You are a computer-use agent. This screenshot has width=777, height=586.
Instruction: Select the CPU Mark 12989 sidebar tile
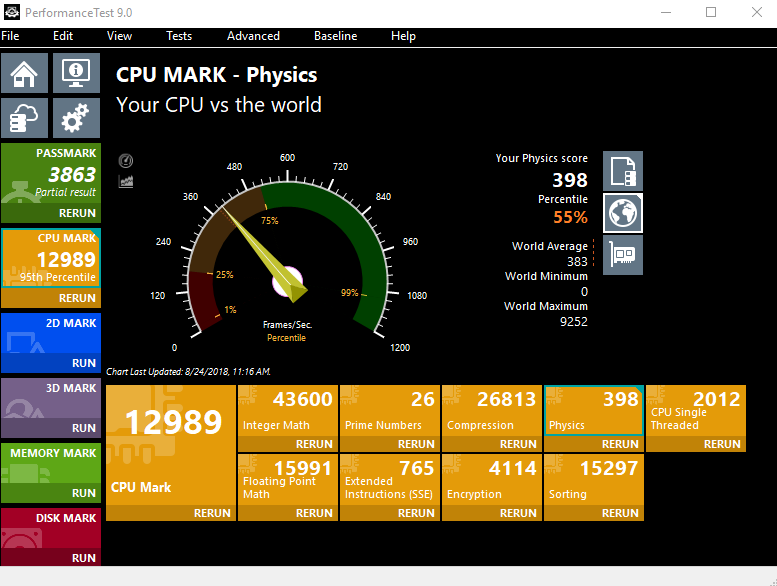click(51, 258)
